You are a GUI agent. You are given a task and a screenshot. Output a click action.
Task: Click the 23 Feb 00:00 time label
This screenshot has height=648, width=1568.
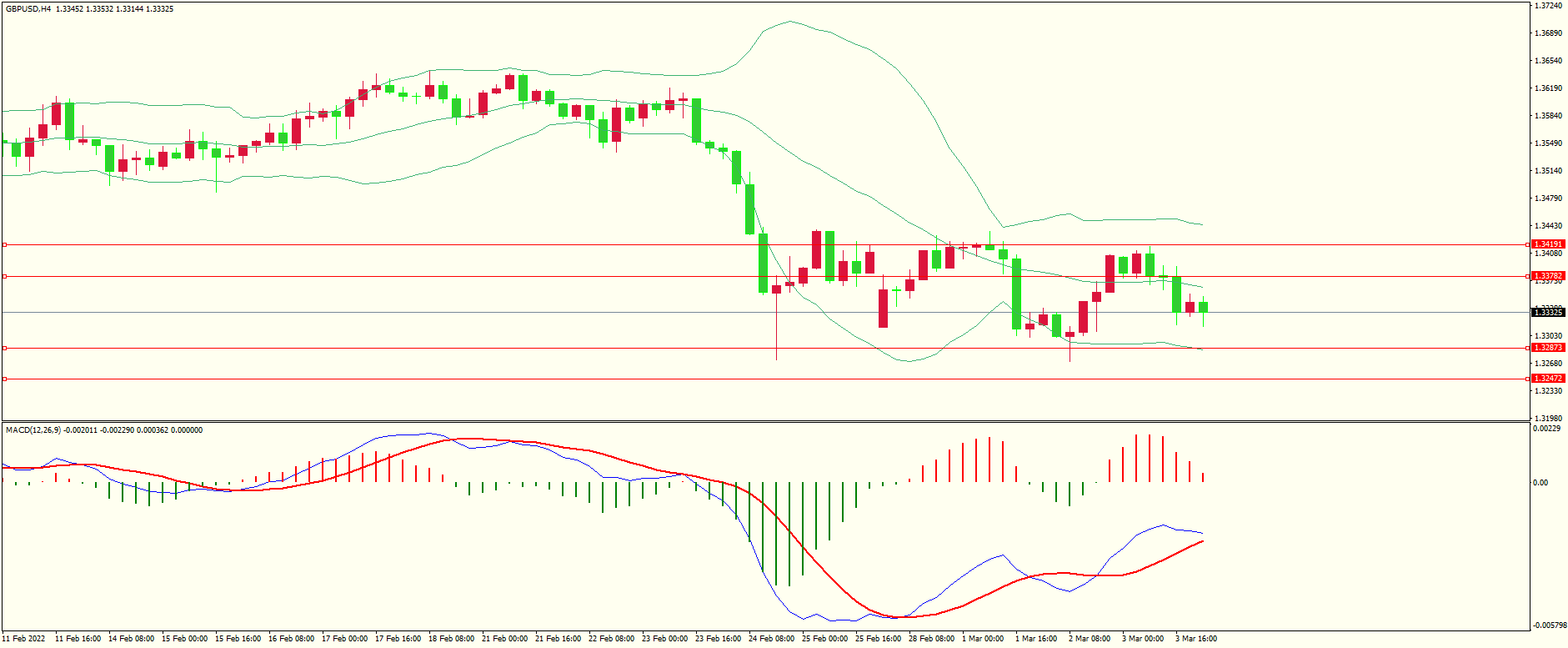pos(664,639)
